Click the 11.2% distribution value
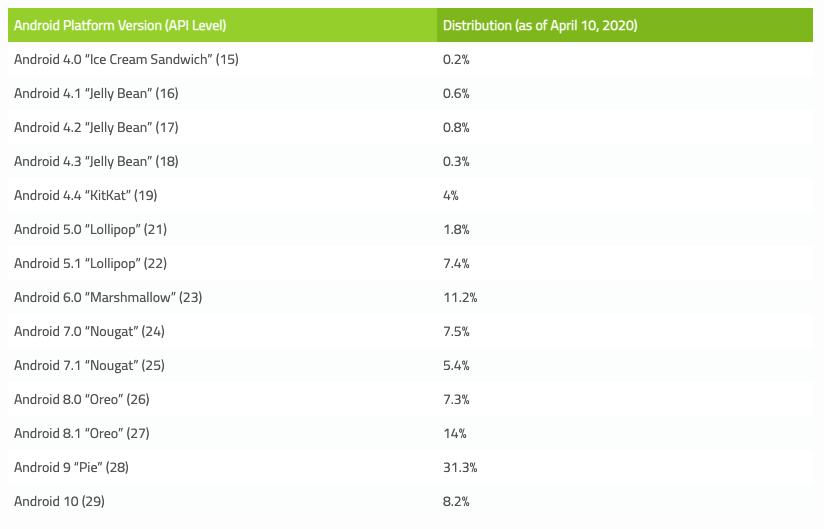Screen dimensions: 824x529 click(x=459, y=297)
